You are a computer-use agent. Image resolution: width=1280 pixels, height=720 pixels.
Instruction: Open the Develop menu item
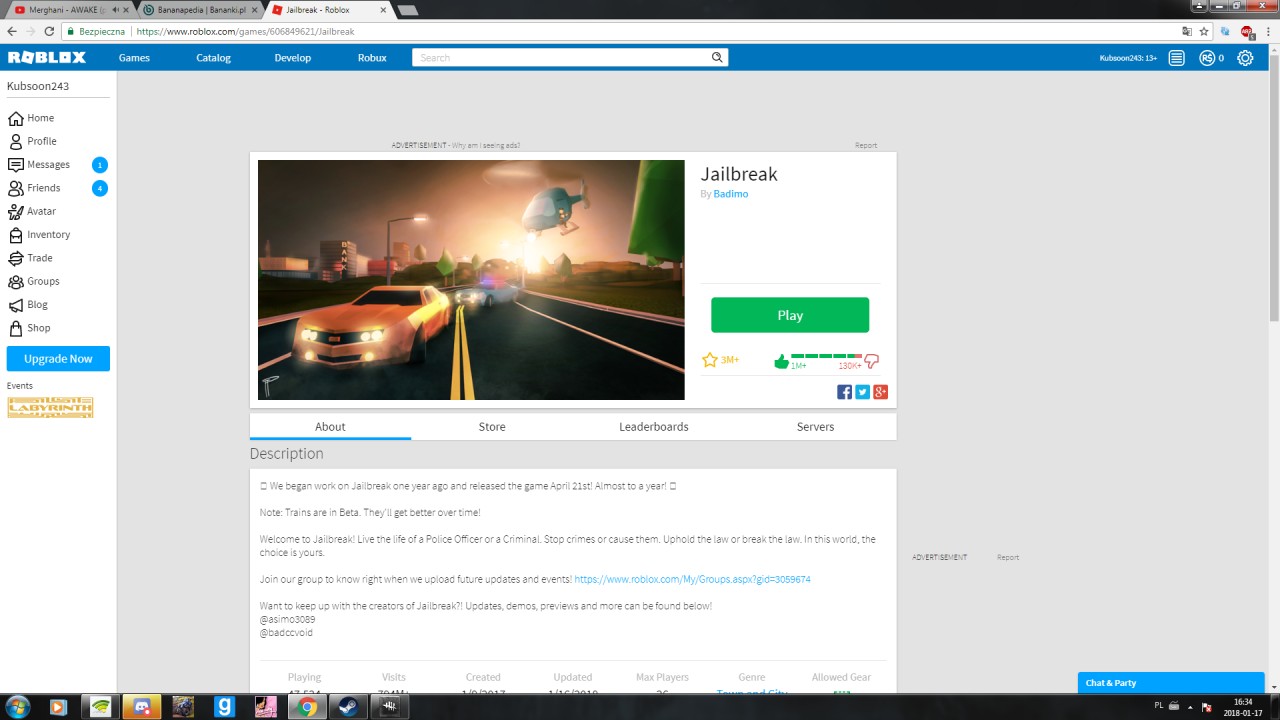pyautogui.click(x=293, y=58)
